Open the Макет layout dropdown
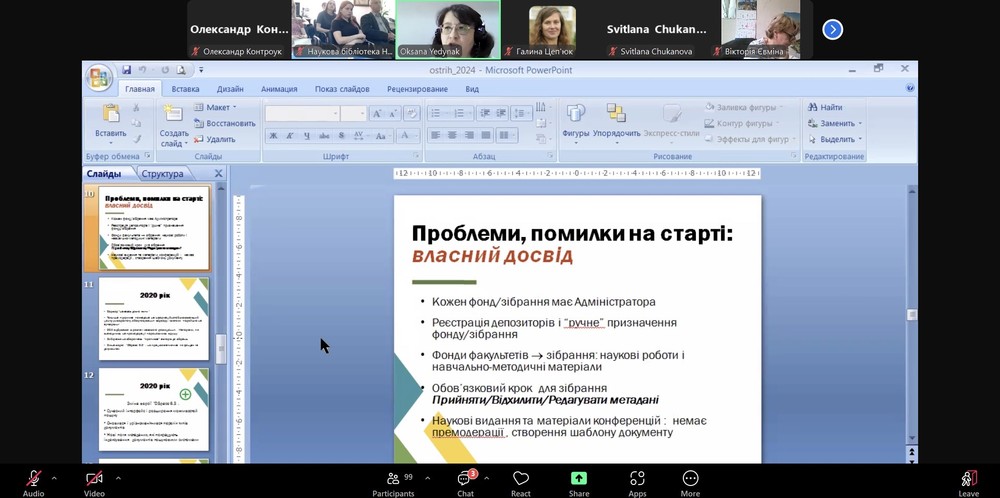 pos(220,107)
